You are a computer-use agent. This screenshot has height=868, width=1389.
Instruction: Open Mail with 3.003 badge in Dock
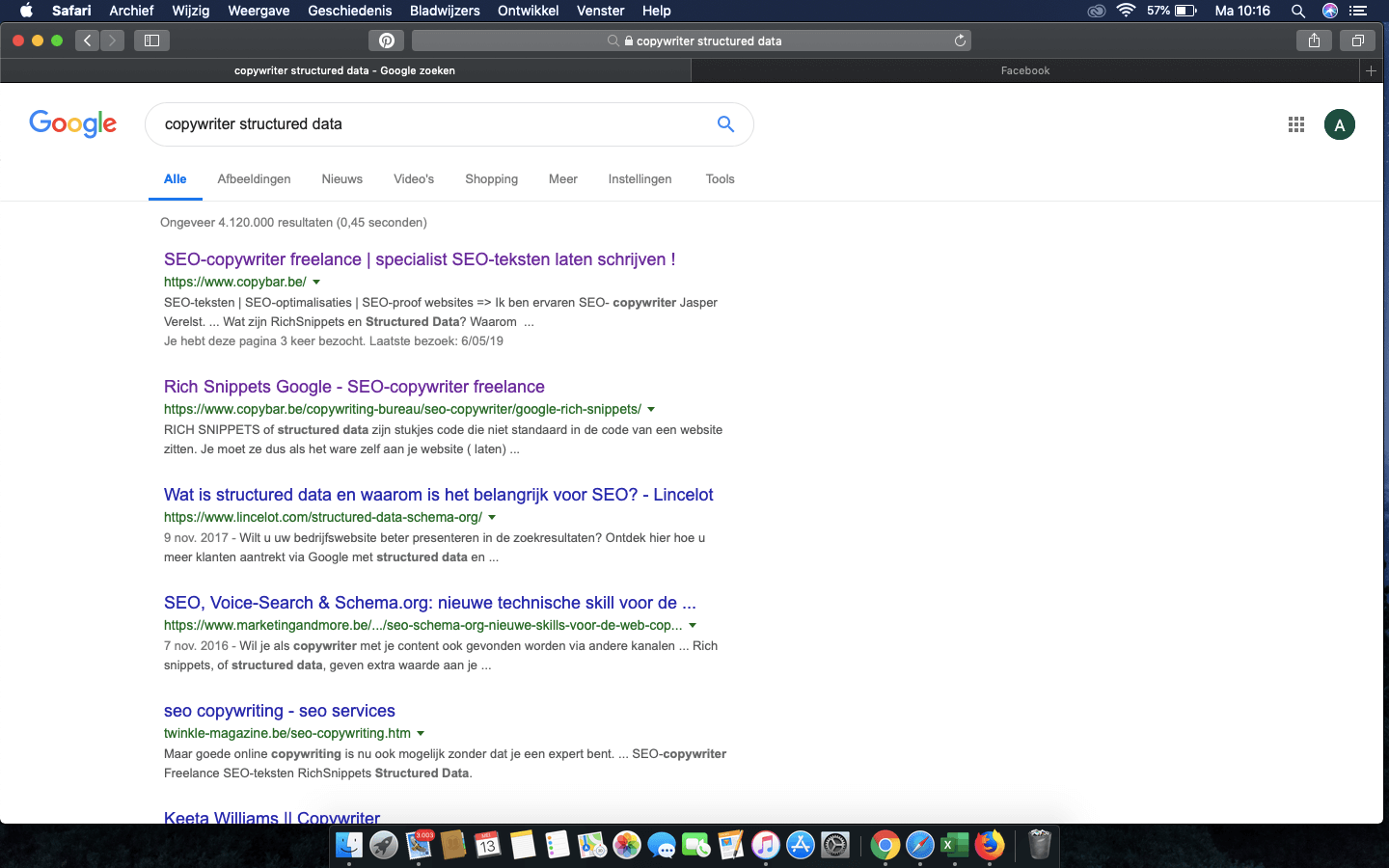pos(419,846)
